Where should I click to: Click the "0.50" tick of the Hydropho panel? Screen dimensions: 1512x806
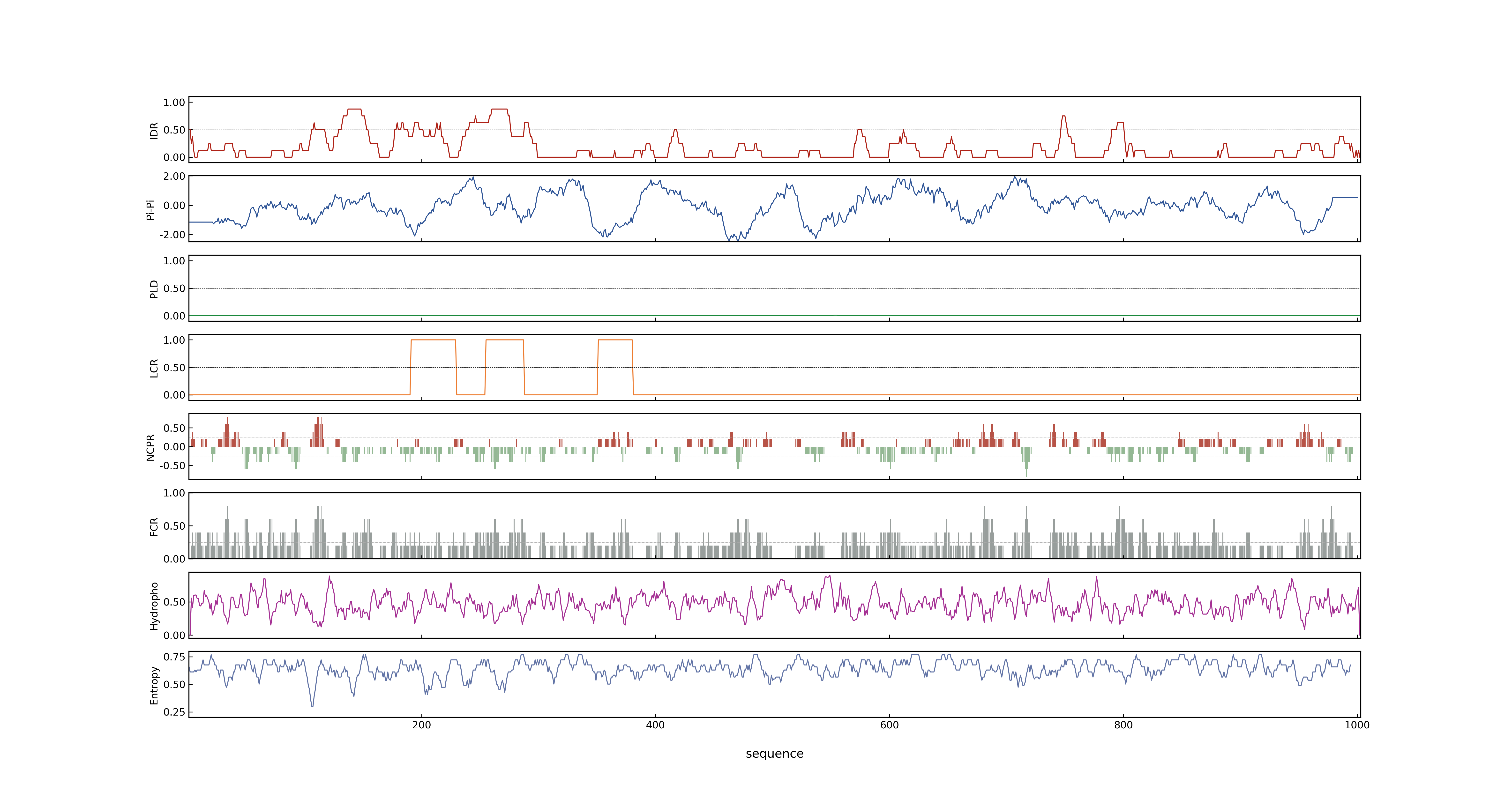[x=174, y=602]
